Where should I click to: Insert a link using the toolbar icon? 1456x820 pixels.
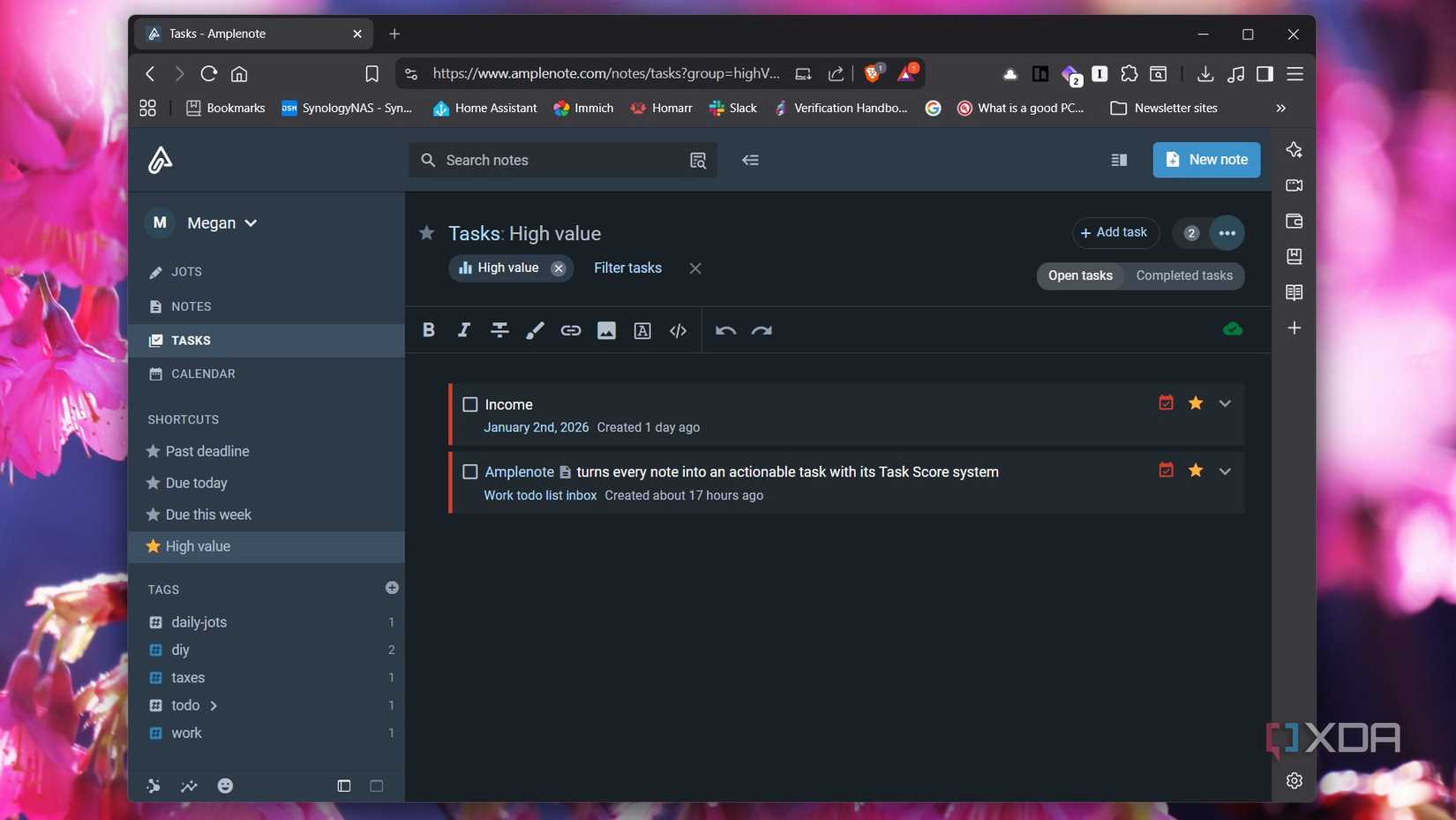click(x=570, y=330)
